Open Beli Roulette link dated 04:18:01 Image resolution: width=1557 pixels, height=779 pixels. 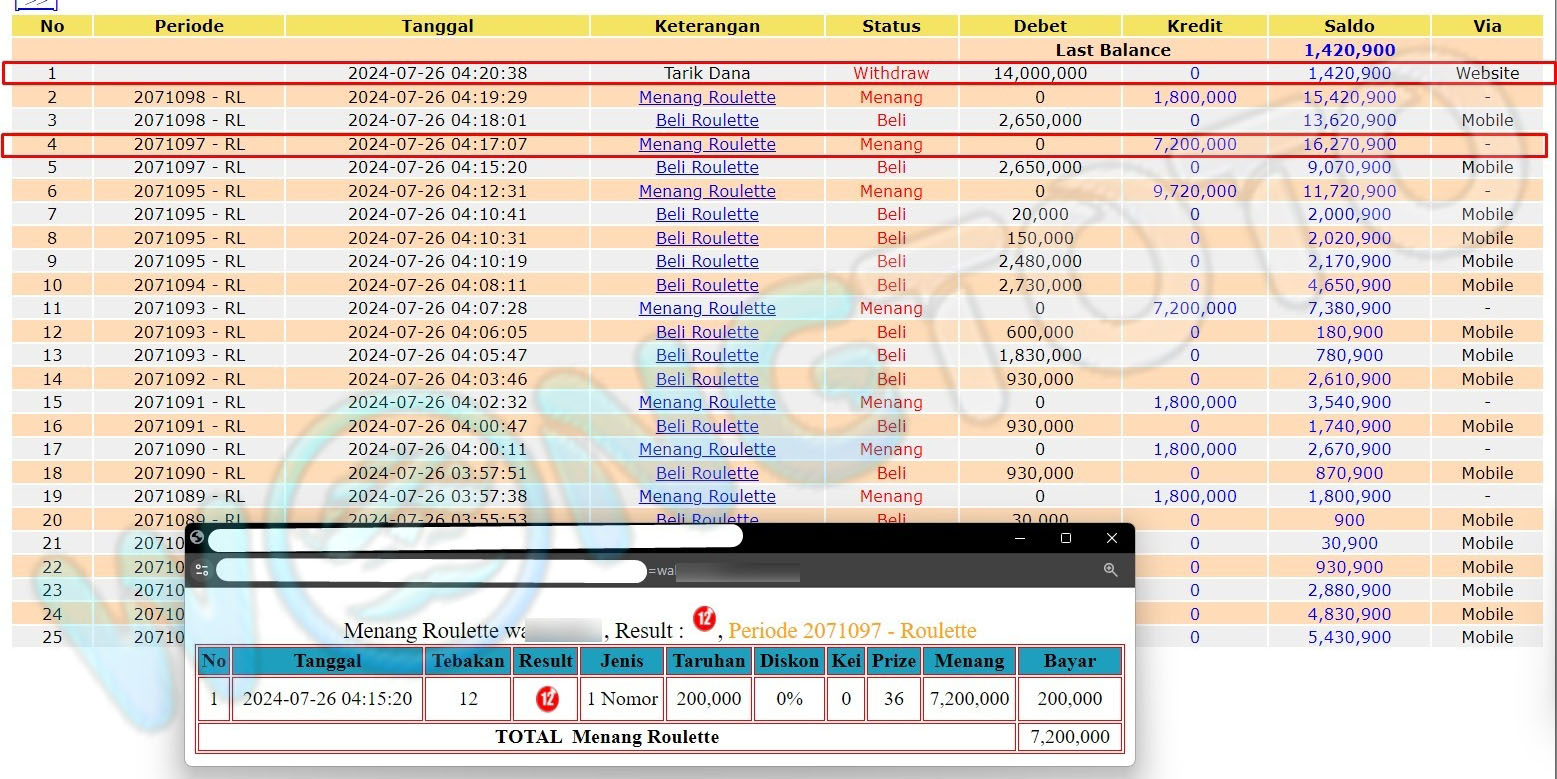707,120
